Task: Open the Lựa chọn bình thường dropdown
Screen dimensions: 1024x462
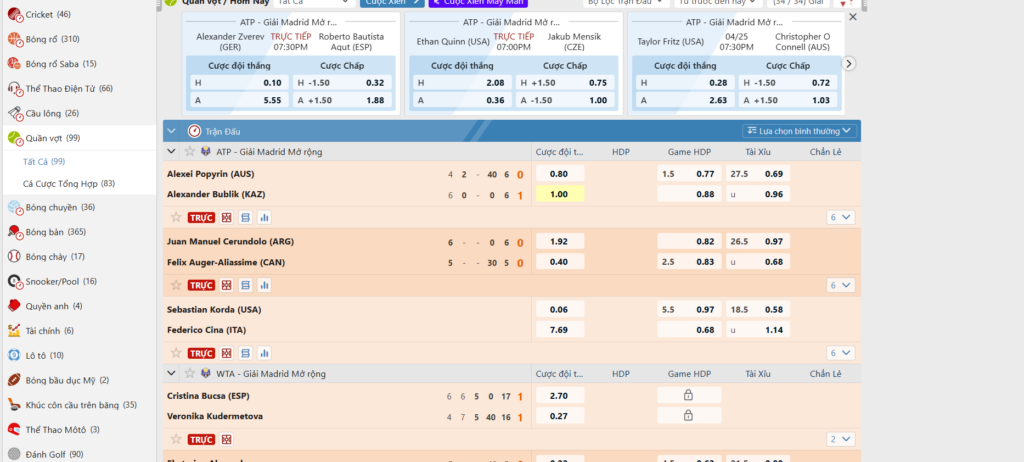Action: [x=800, y=130]
